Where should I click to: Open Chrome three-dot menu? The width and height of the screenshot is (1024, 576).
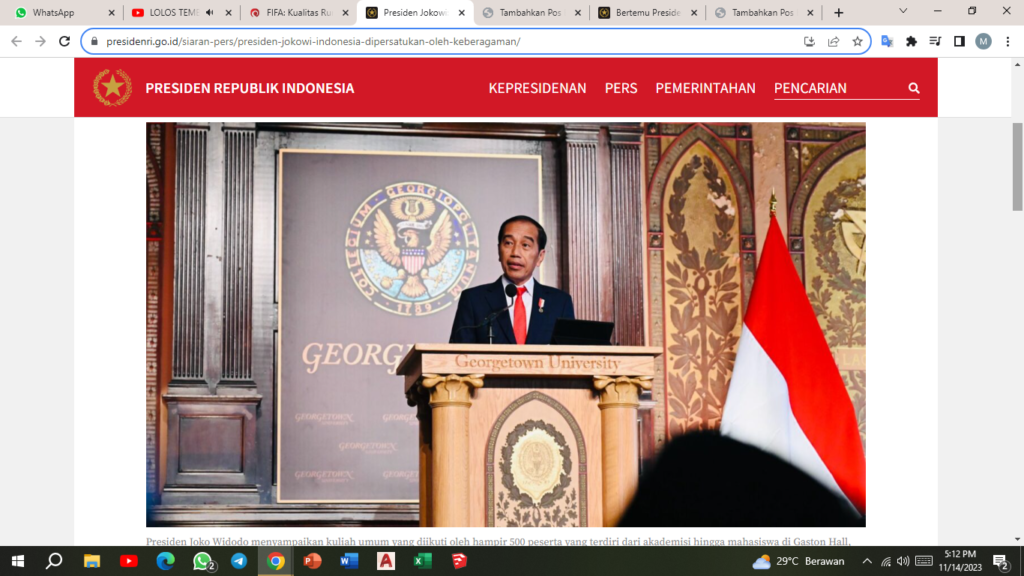(1008, 41)
